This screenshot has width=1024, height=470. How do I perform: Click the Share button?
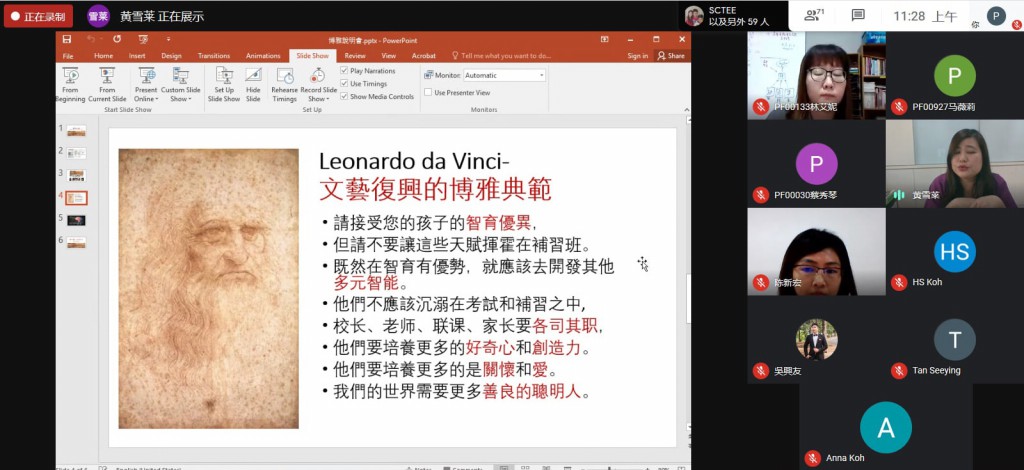coord(671,56)
